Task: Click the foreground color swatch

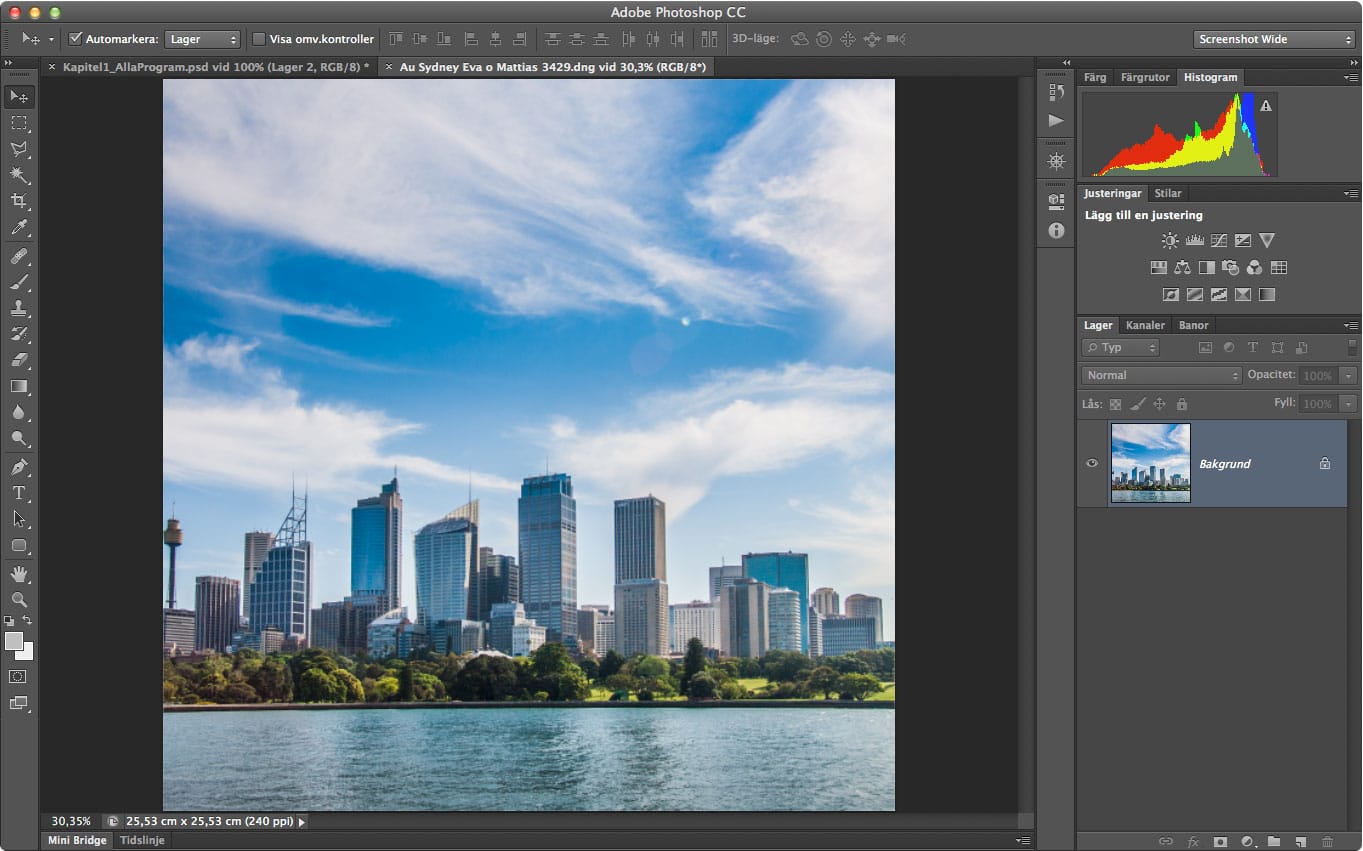Action: (14, 641)
